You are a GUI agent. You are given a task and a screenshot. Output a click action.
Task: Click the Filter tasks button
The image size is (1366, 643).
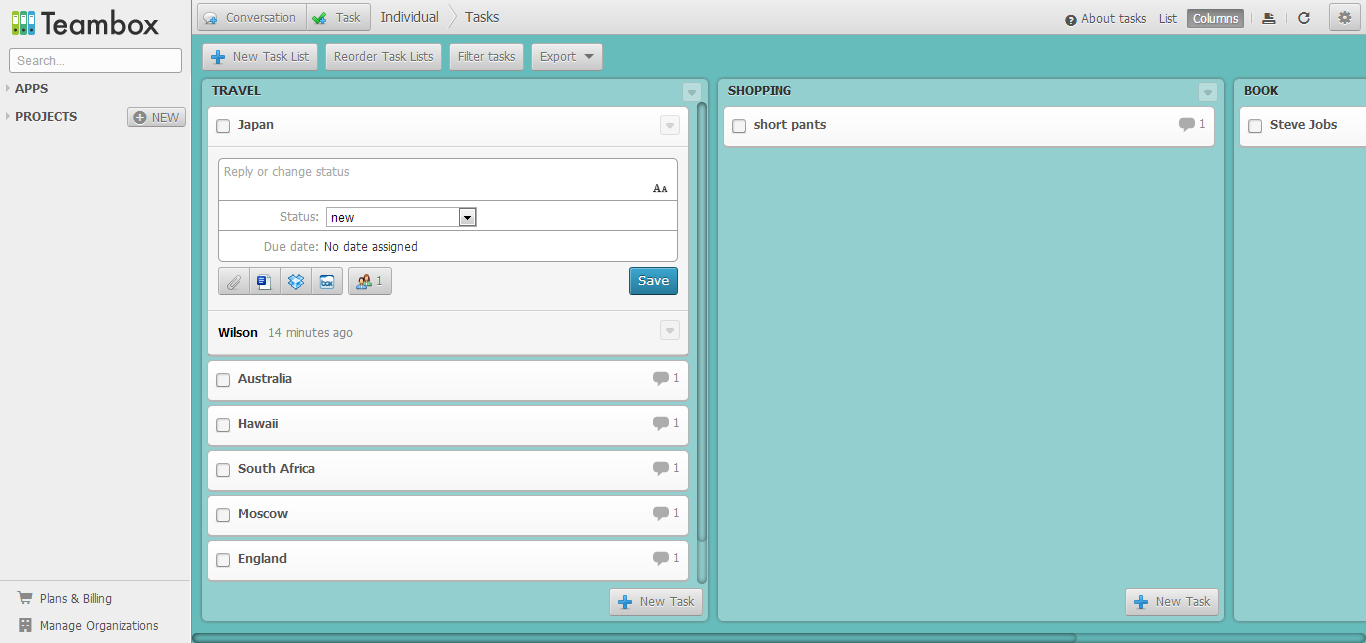point(487,57)
